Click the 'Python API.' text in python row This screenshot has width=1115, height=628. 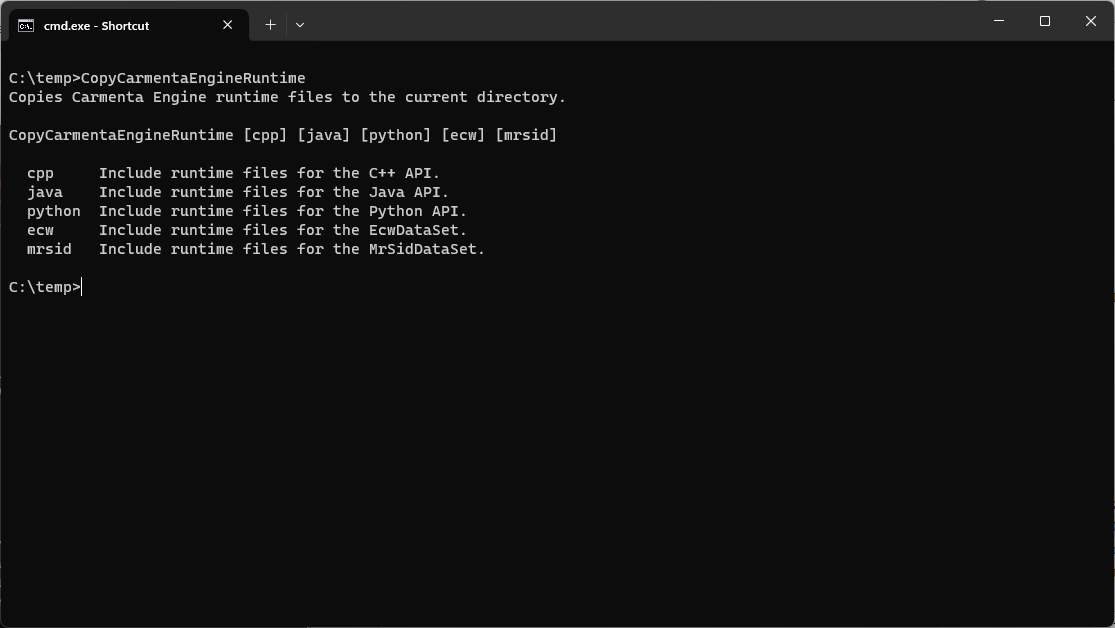pos(417,211)
